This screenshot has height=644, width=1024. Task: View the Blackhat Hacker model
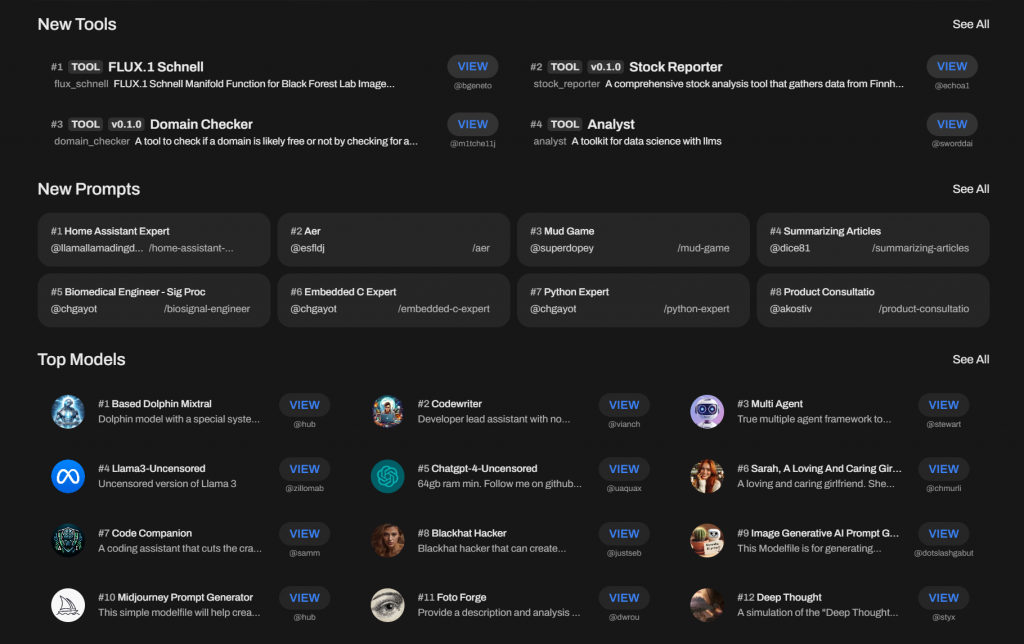pos(624,534)
